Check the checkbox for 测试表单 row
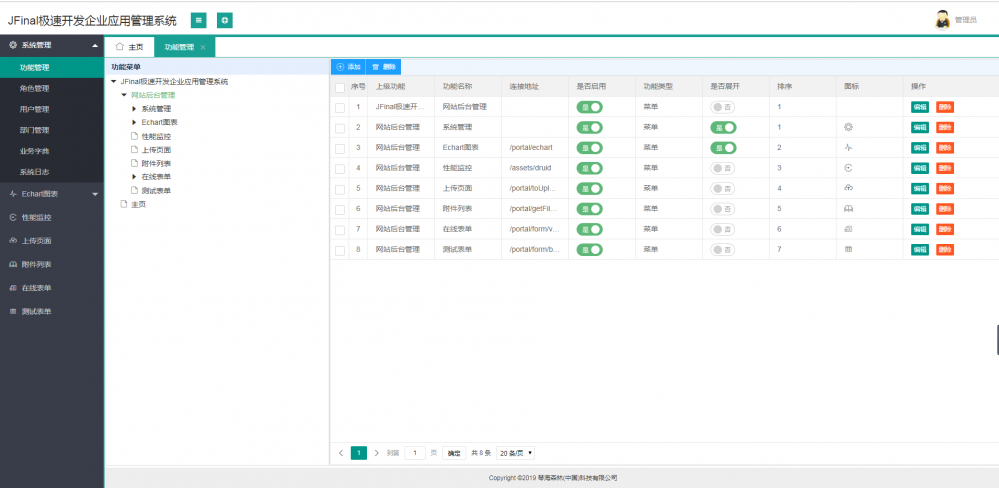The height and width of the screenshot is (488, 999). click(x=340, y=250)
